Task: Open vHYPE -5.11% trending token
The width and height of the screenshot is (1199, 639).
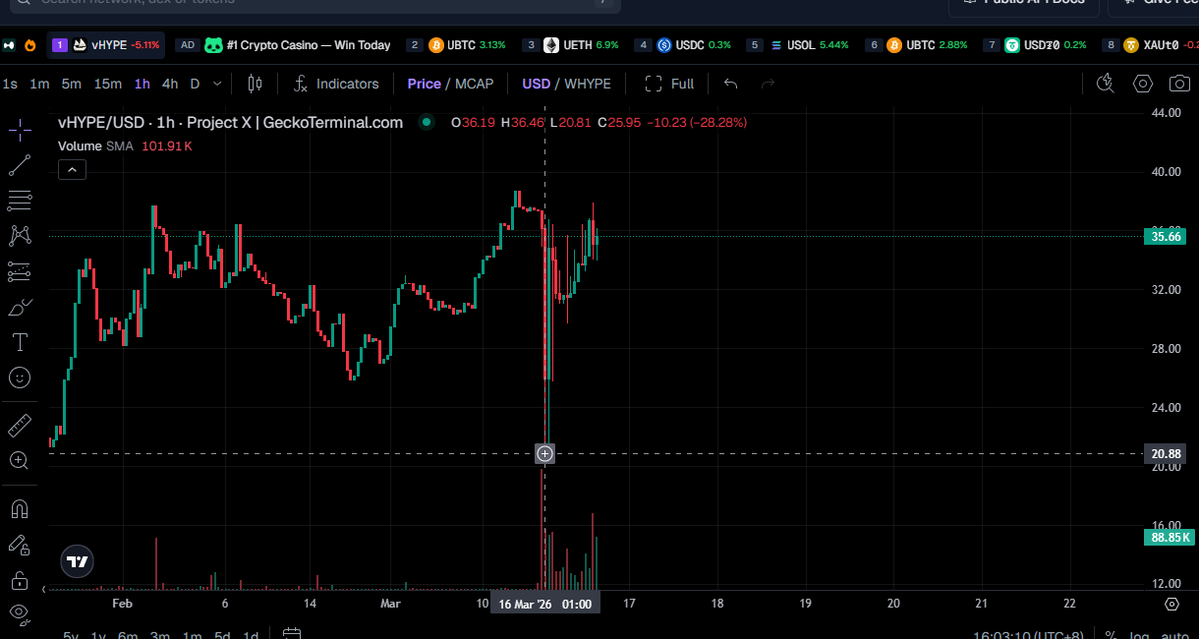Action: 107,45
